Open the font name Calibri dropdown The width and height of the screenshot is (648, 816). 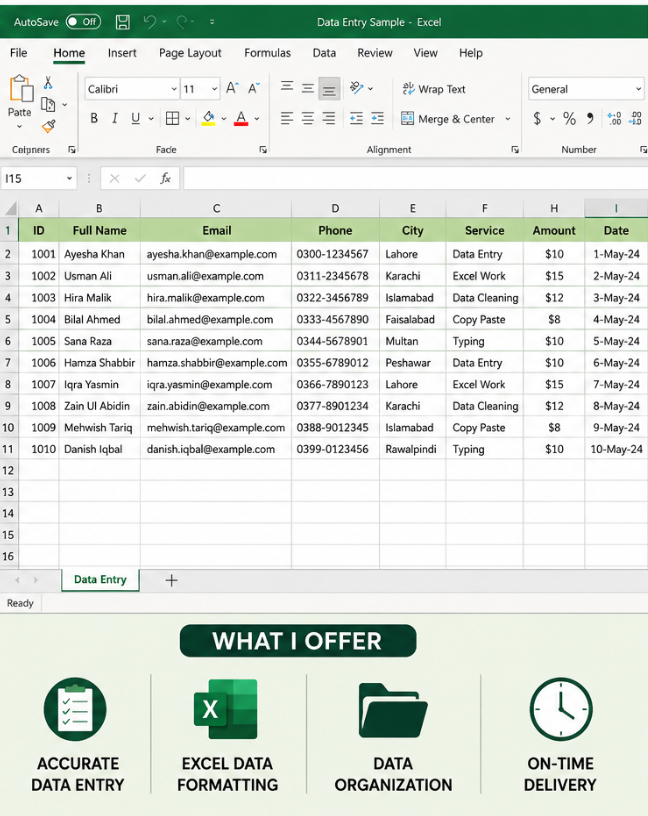[174, 89]
